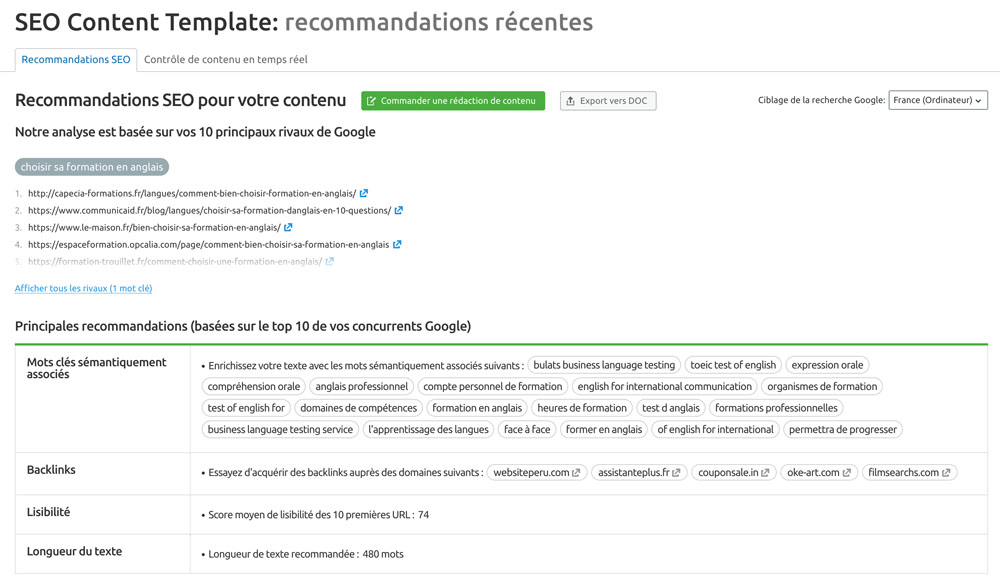Click external link icon beside couponsale.in

coord(765,473)
